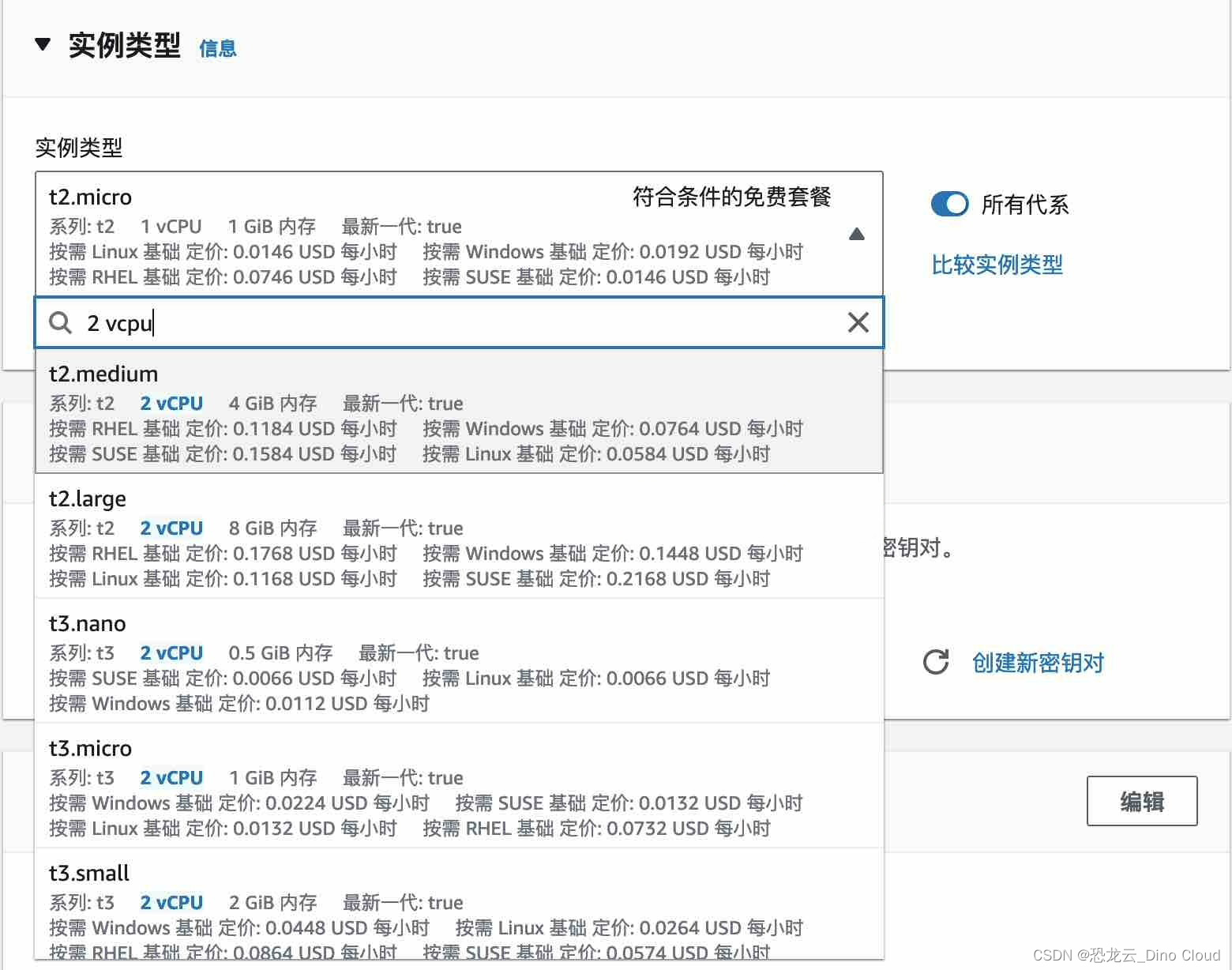Toggle the 所有代系 switch
Image resolution: width=1232 pixels, height=970 pixels.
click(x=949, y=204)
